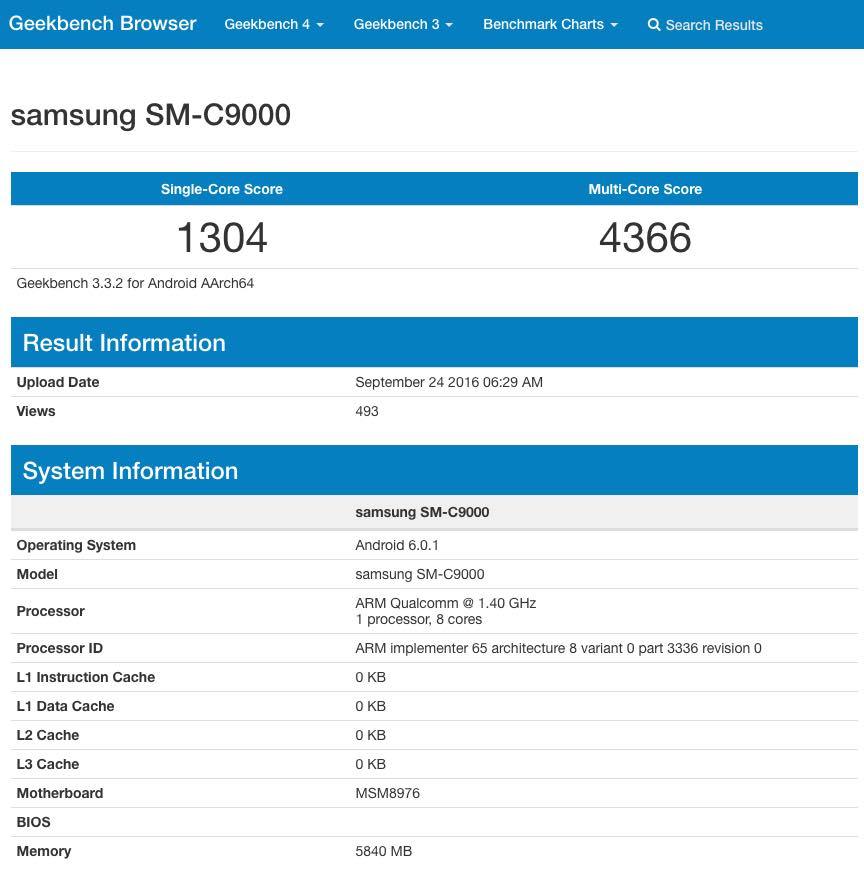Select the Android 6.0.1 operating system value
The width and height of the screenshot is (864, 881).
pyautogui.click(x=397, y=545)
